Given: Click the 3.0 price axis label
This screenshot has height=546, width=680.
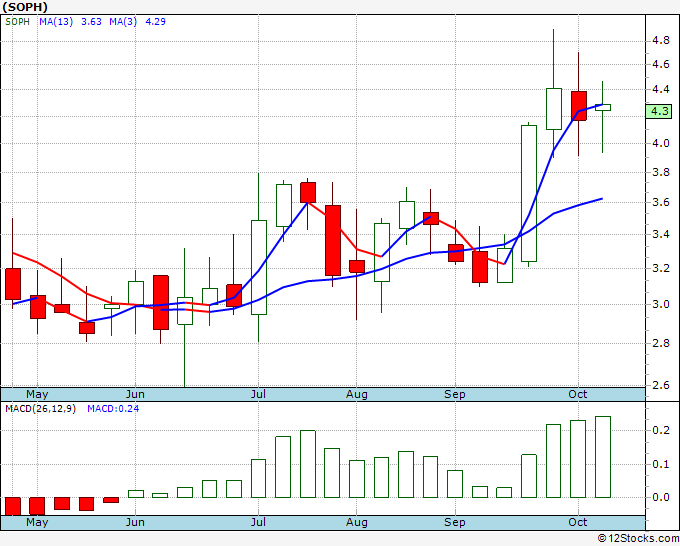Looking at the screenshot, I should click(x=660, y=304).
